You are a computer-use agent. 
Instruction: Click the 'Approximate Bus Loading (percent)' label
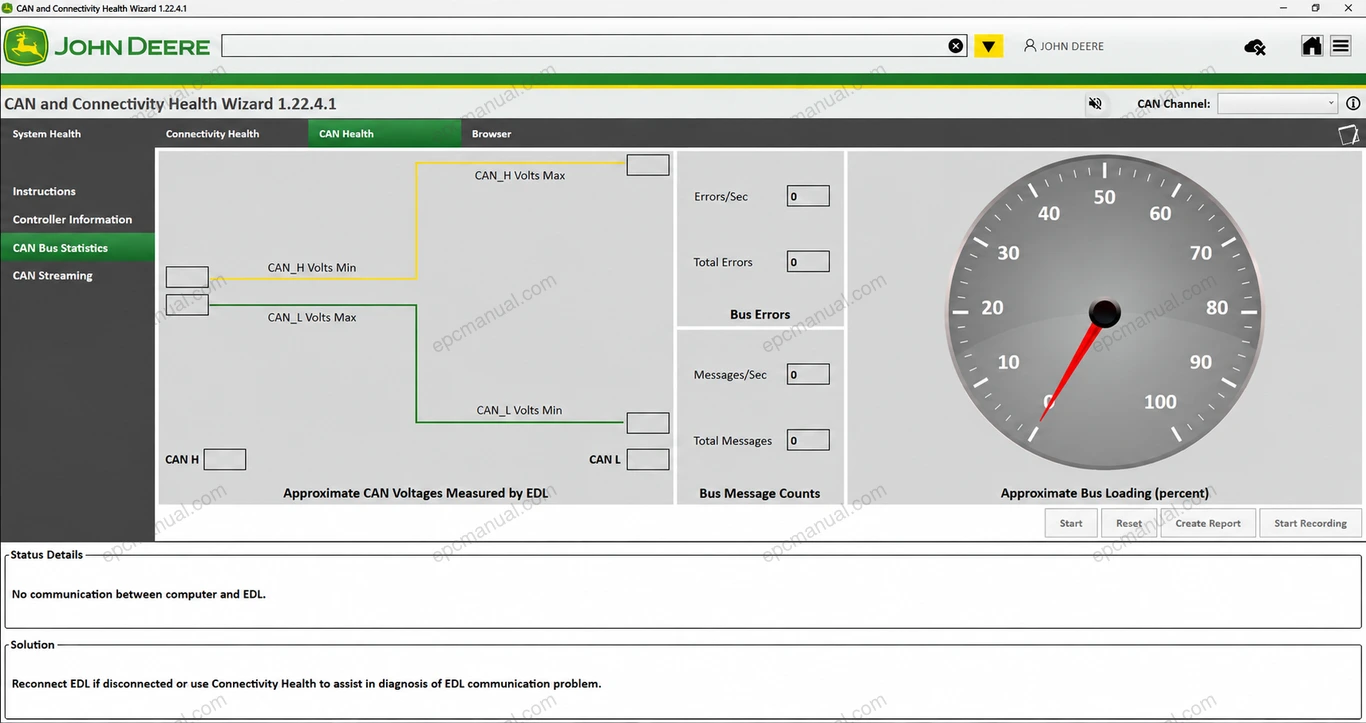point(1105,493)
